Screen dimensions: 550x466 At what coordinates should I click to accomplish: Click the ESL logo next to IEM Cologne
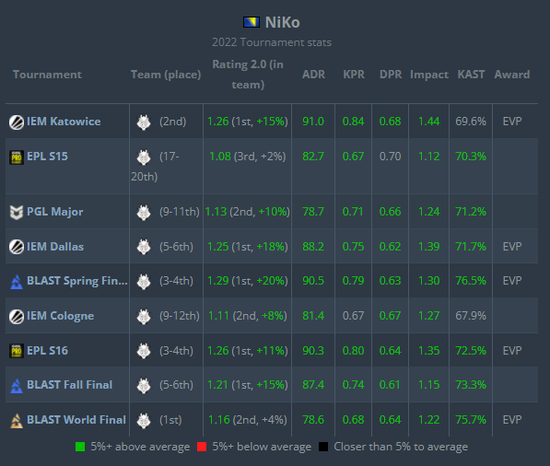[x=16, y=317]
